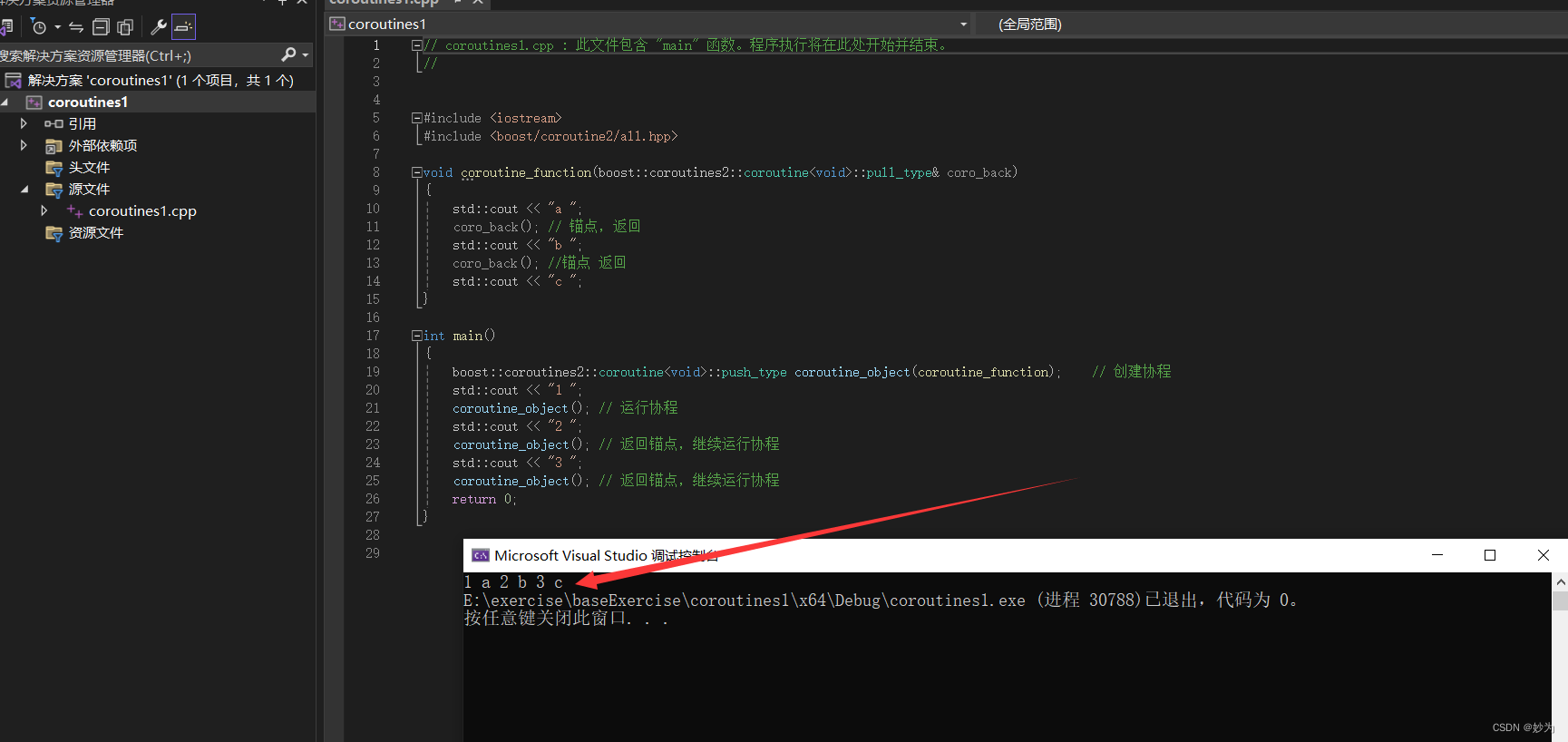Viewport: 1568px width, 742px height.
Task: Click 'int main()' on line 17
Action: point(459,336)
